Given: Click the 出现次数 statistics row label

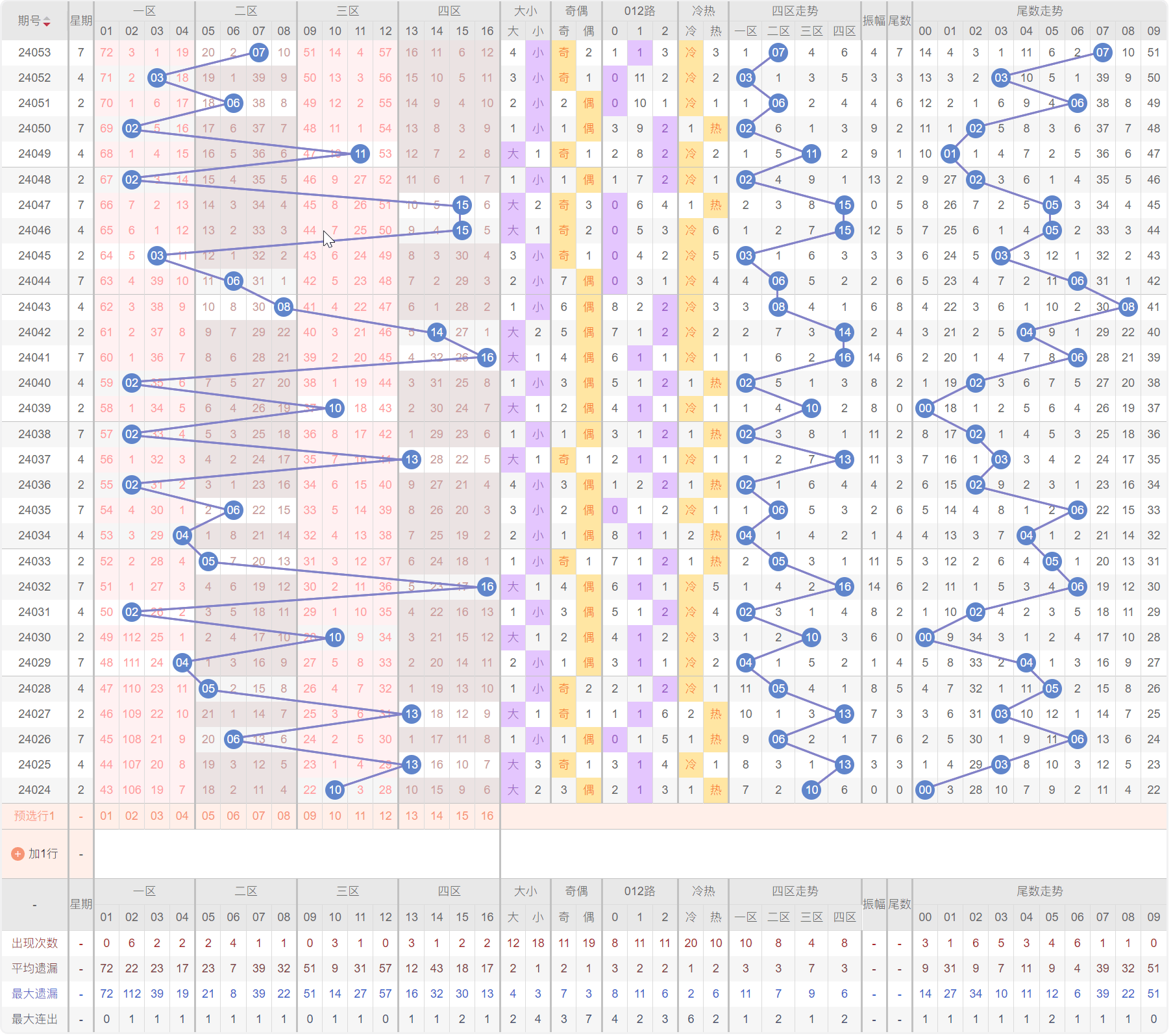Looking at the screenshot, I should click(34, 943).
